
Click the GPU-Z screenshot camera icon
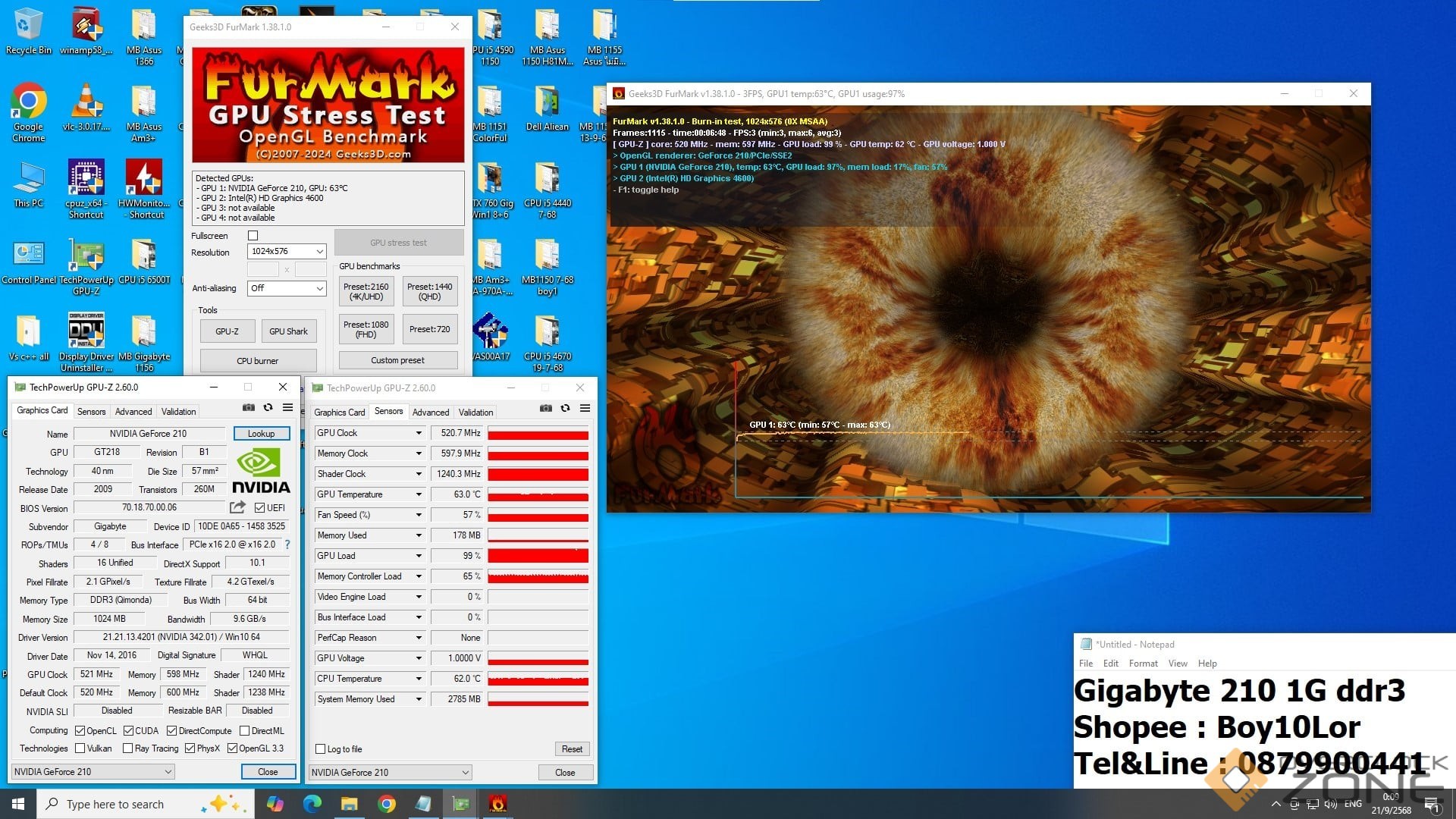pyautogui.click(x=248, y=407)
